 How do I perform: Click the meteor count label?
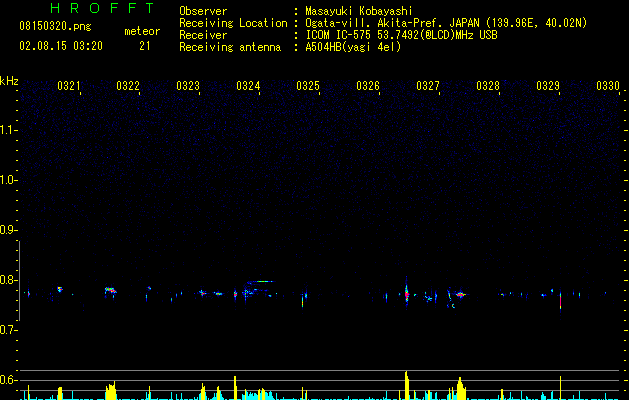click(x=142, y=31)
